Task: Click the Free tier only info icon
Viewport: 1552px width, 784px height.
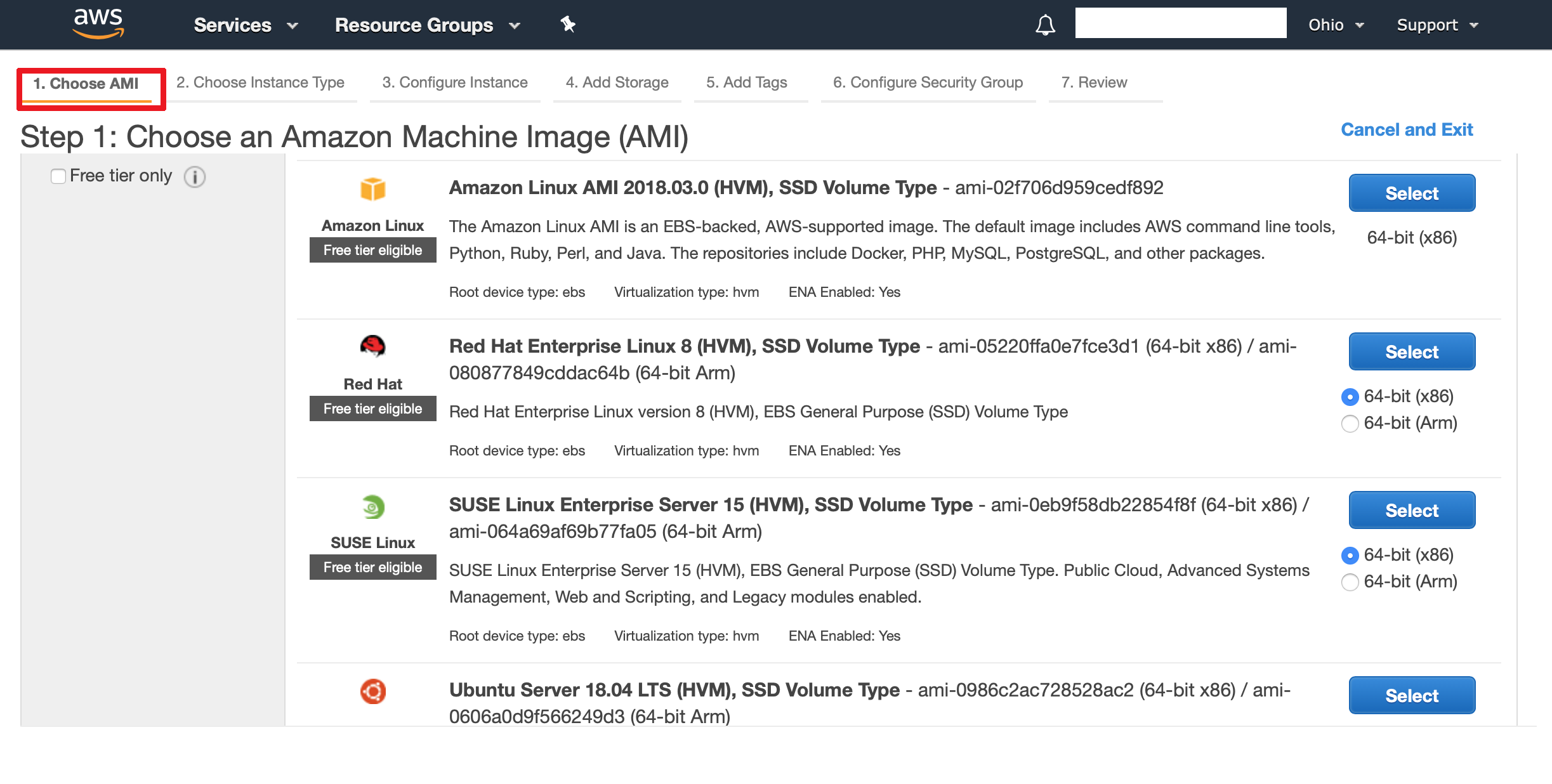Action: point(195,177)
